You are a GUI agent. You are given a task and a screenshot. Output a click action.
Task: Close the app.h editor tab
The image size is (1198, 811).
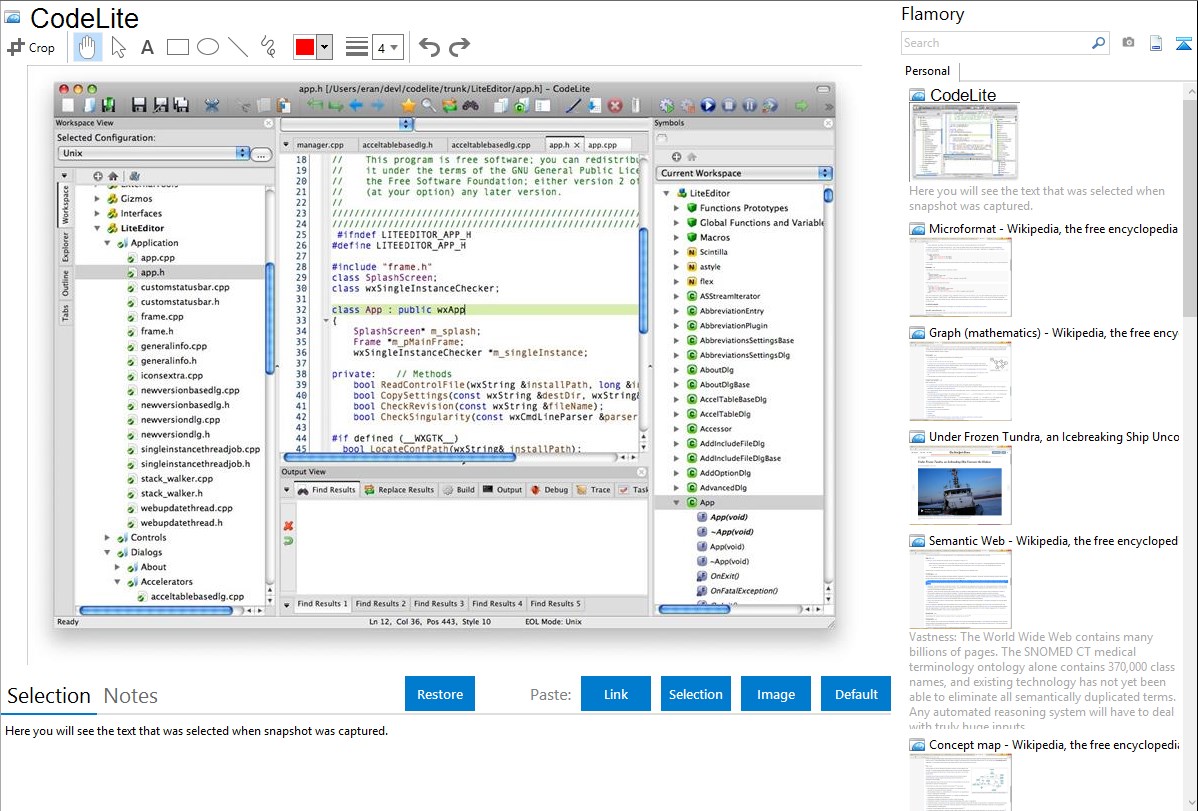pyautogui.click(x=577, y=144)
